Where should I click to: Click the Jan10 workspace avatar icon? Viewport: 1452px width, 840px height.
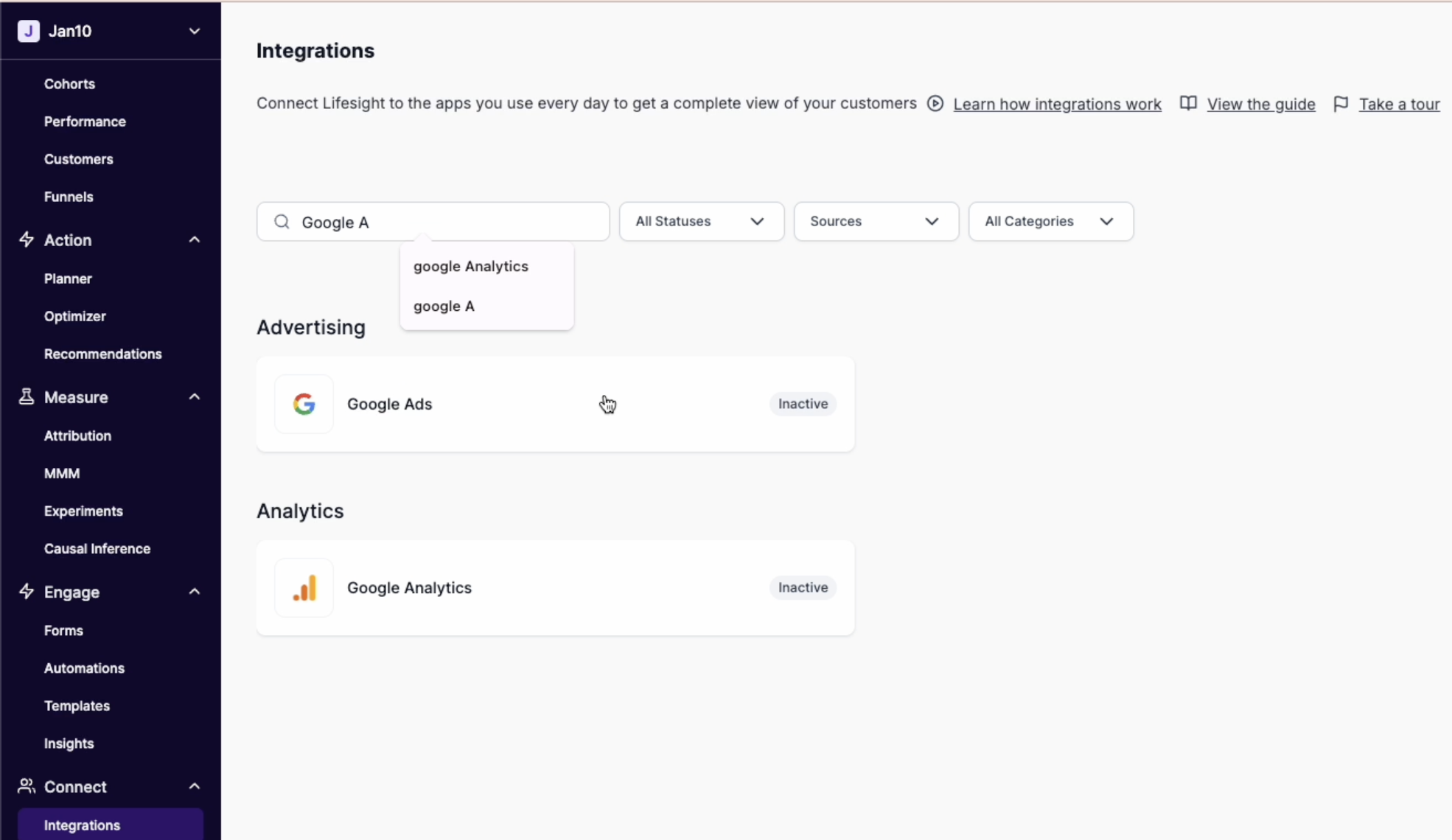pyautogui.click(x=28, y=31)
